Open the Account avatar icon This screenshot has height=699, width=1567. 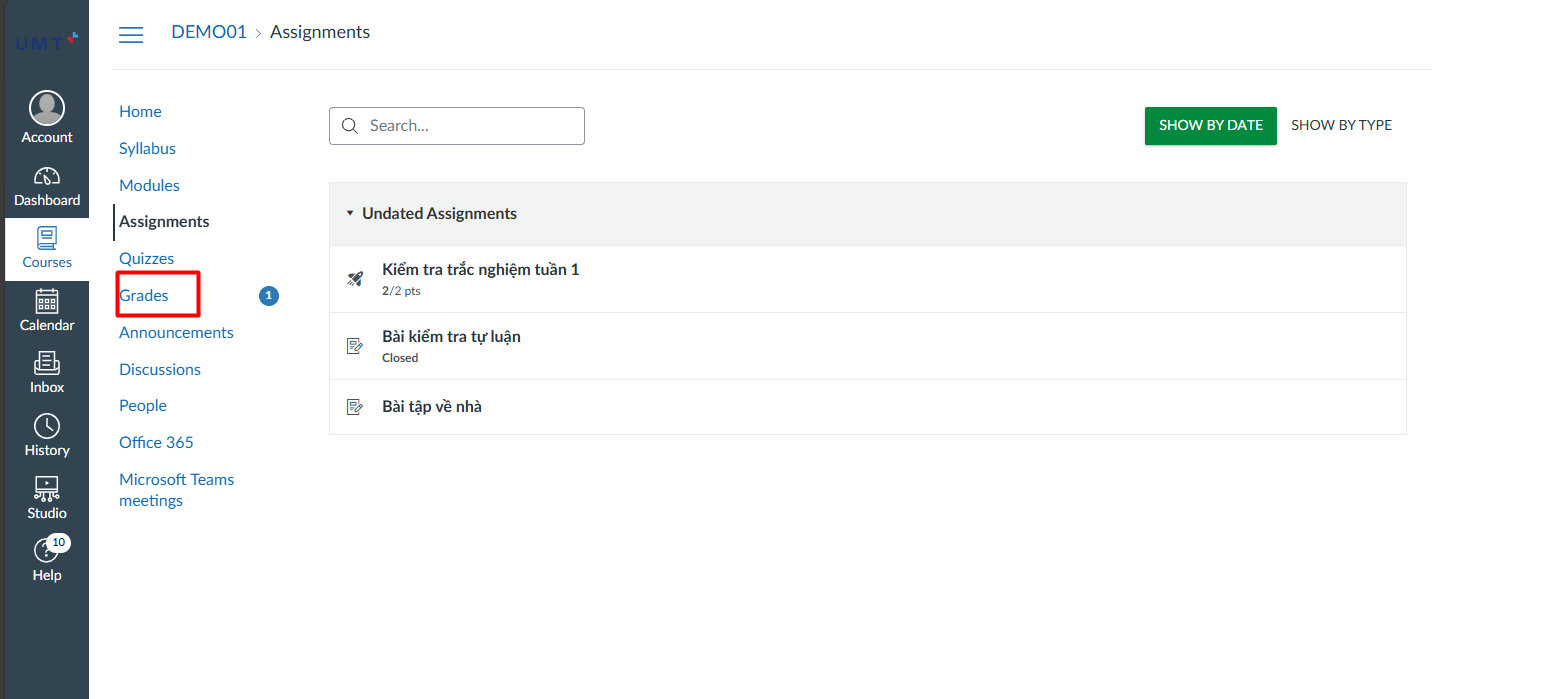coord(47,108)
